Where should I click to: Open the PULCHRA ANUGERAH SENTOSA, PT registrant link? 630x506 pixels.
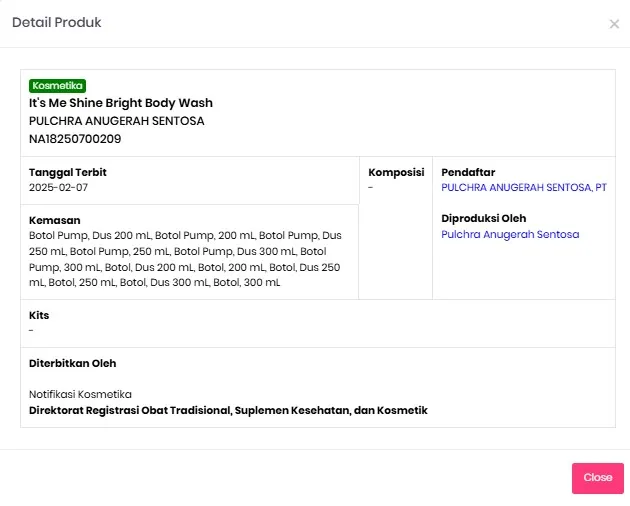click(x=523, y=187)
